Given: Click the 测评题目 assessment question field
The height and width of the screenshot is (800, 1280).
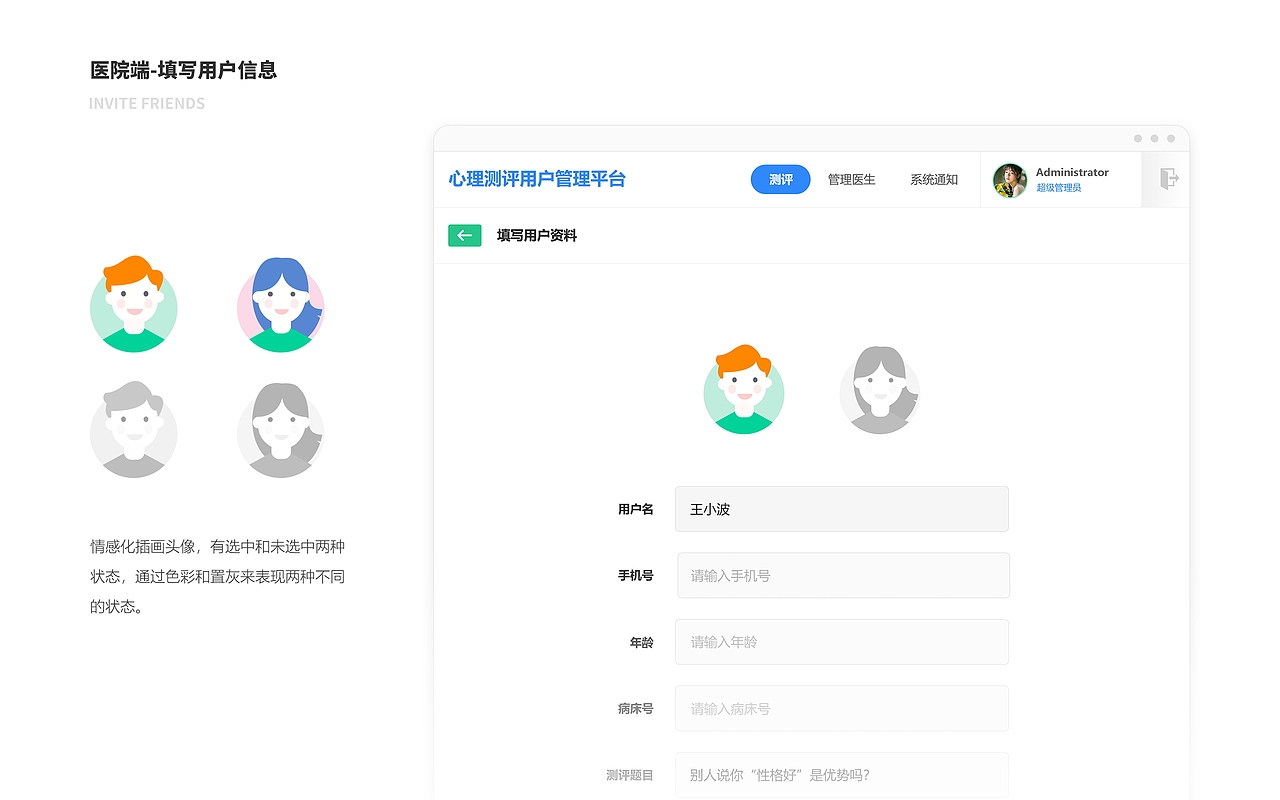Looking at the screenshot, I should tap(842, 775).
